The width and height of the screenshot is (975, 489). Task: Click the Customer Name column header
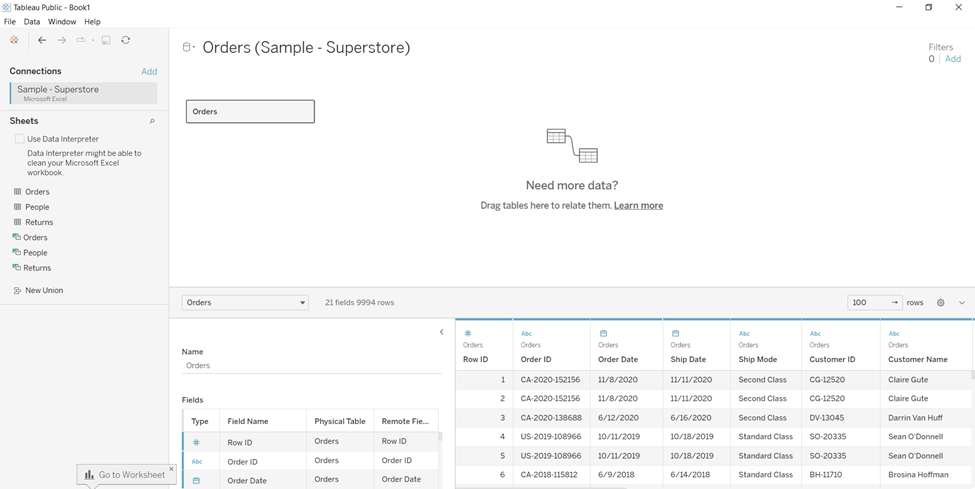tap(918, 360)
